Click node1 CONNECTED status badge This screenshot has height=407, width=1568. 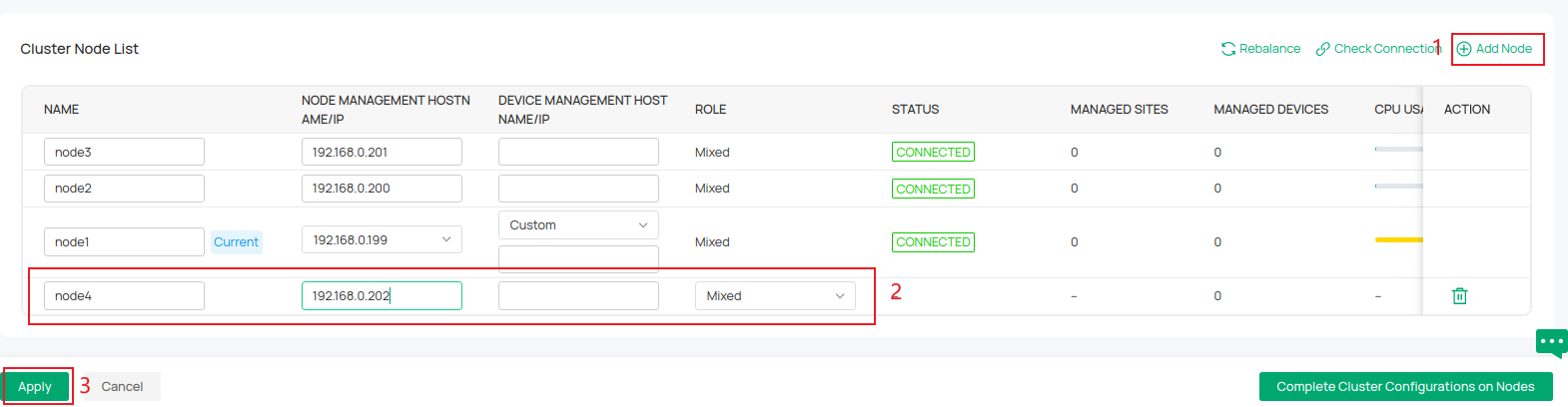point(933,242)
